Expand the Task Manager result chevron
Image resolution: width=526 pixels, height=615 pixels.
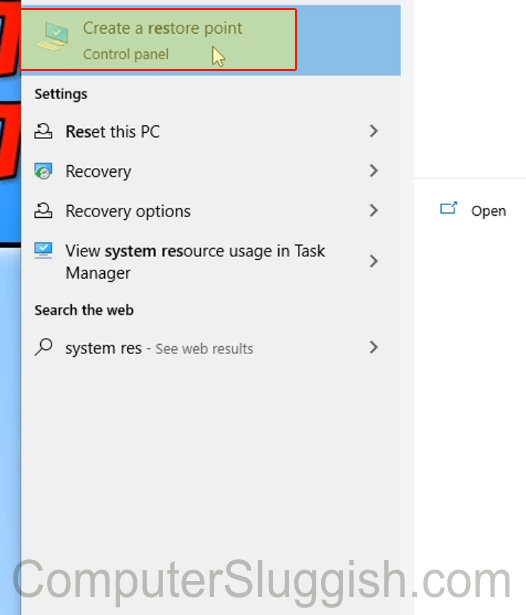click(x=374, y=261)
